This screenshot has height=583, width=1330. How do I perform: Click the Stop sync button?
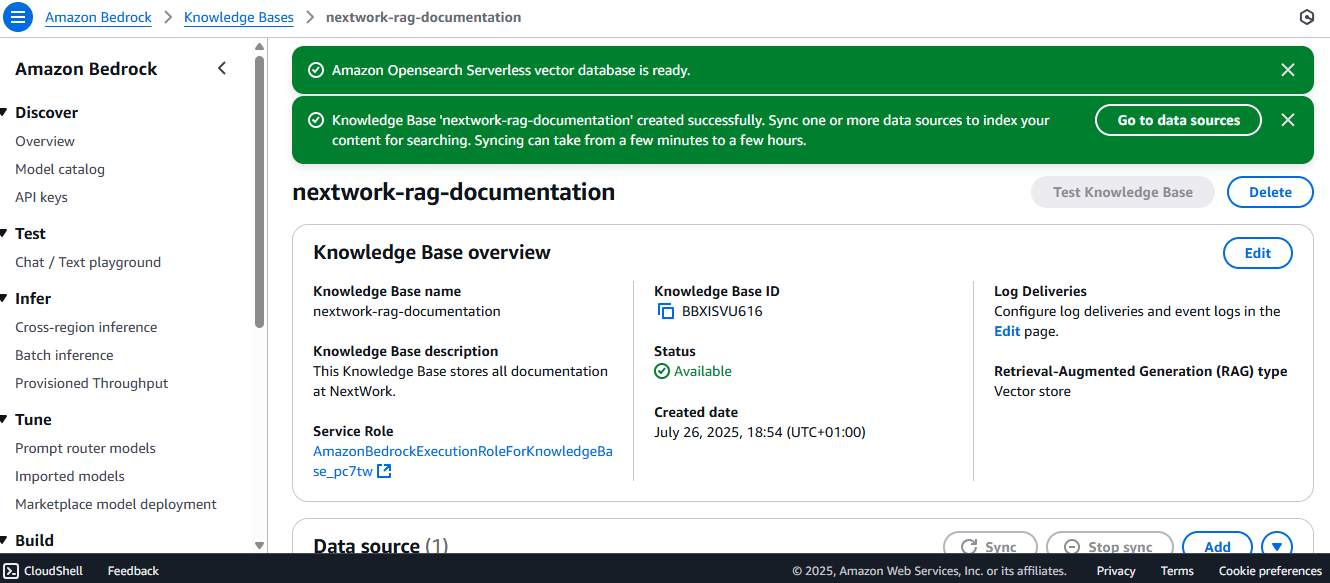coord(1109,546)
